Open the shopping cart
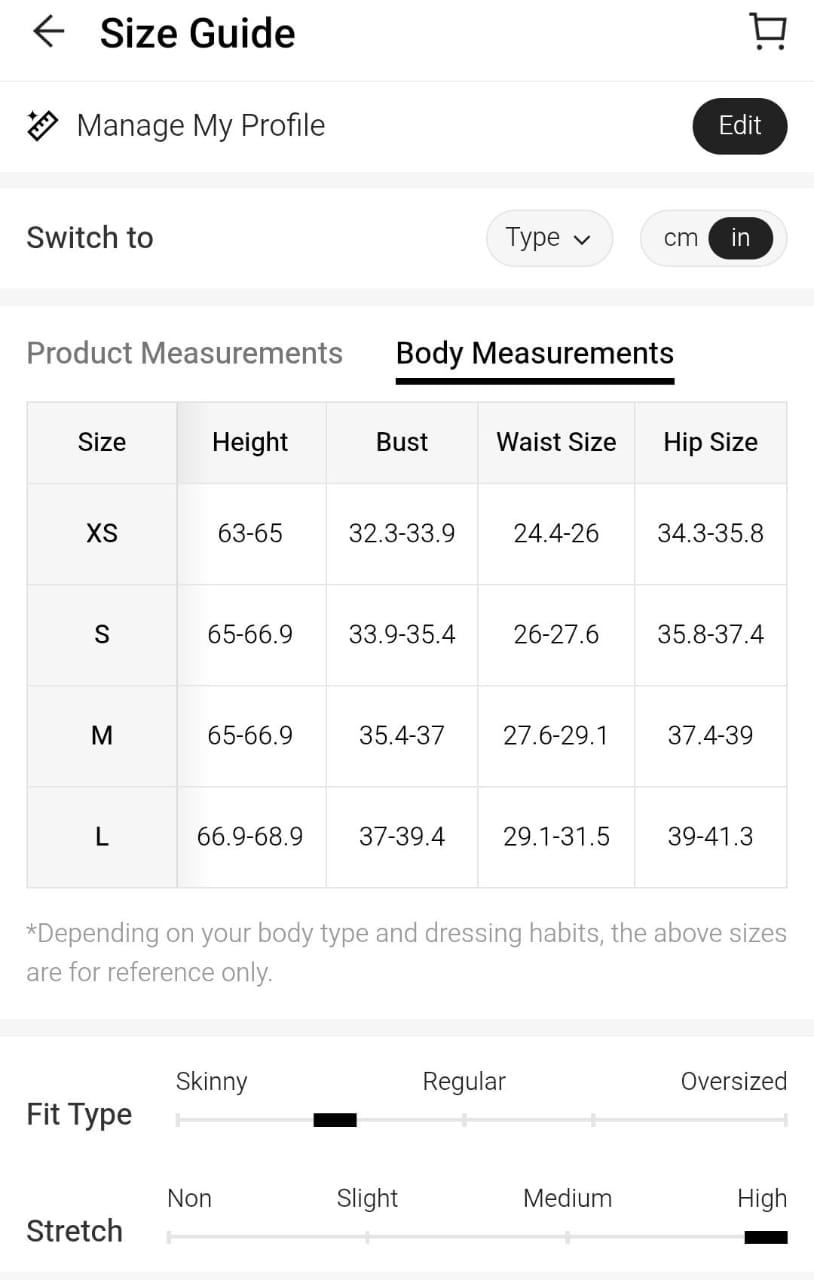The height and width of the screenshot is (1280, 814). 767,32
